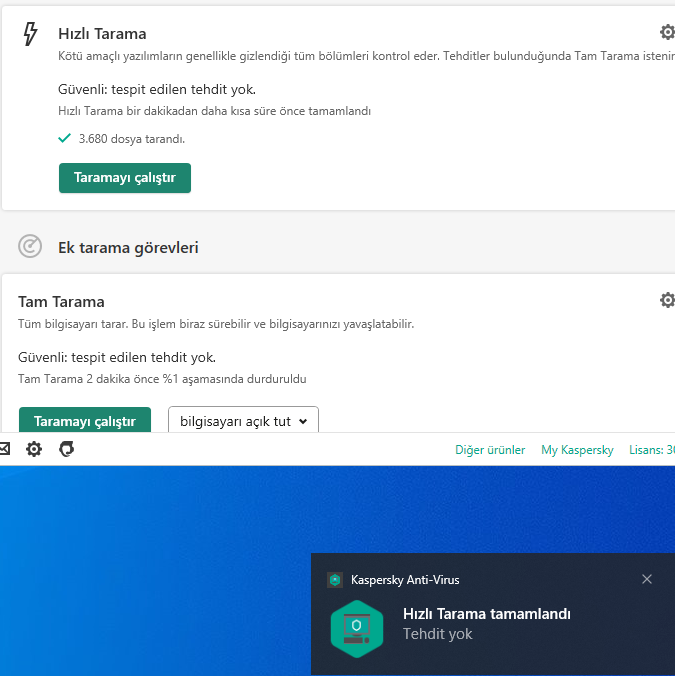The image size is (675, 676).
Task: Run the Hızlı Tarama scan
Action: 125,178
